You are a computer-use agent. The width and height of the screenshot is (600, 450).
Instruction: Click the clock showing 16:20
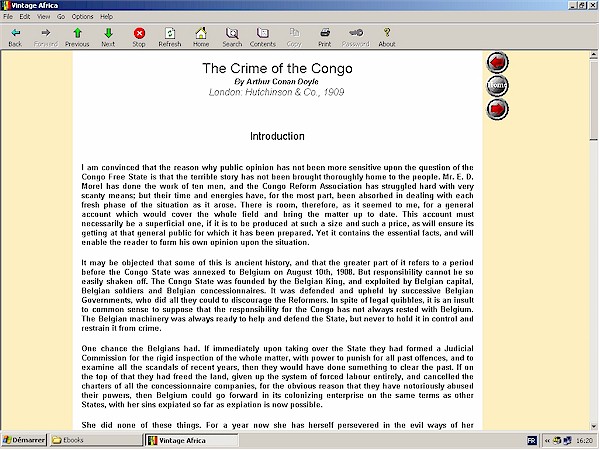584,440
